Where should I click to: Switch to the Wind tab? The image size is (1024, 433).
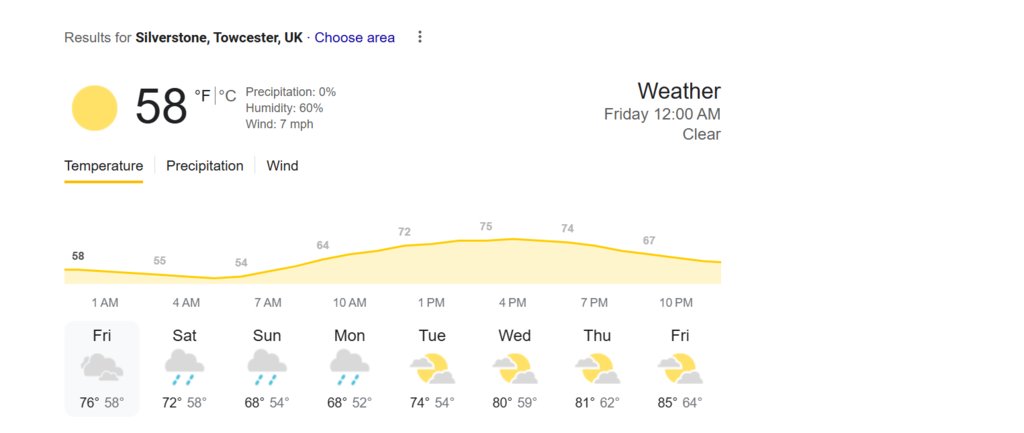(282, 166)
